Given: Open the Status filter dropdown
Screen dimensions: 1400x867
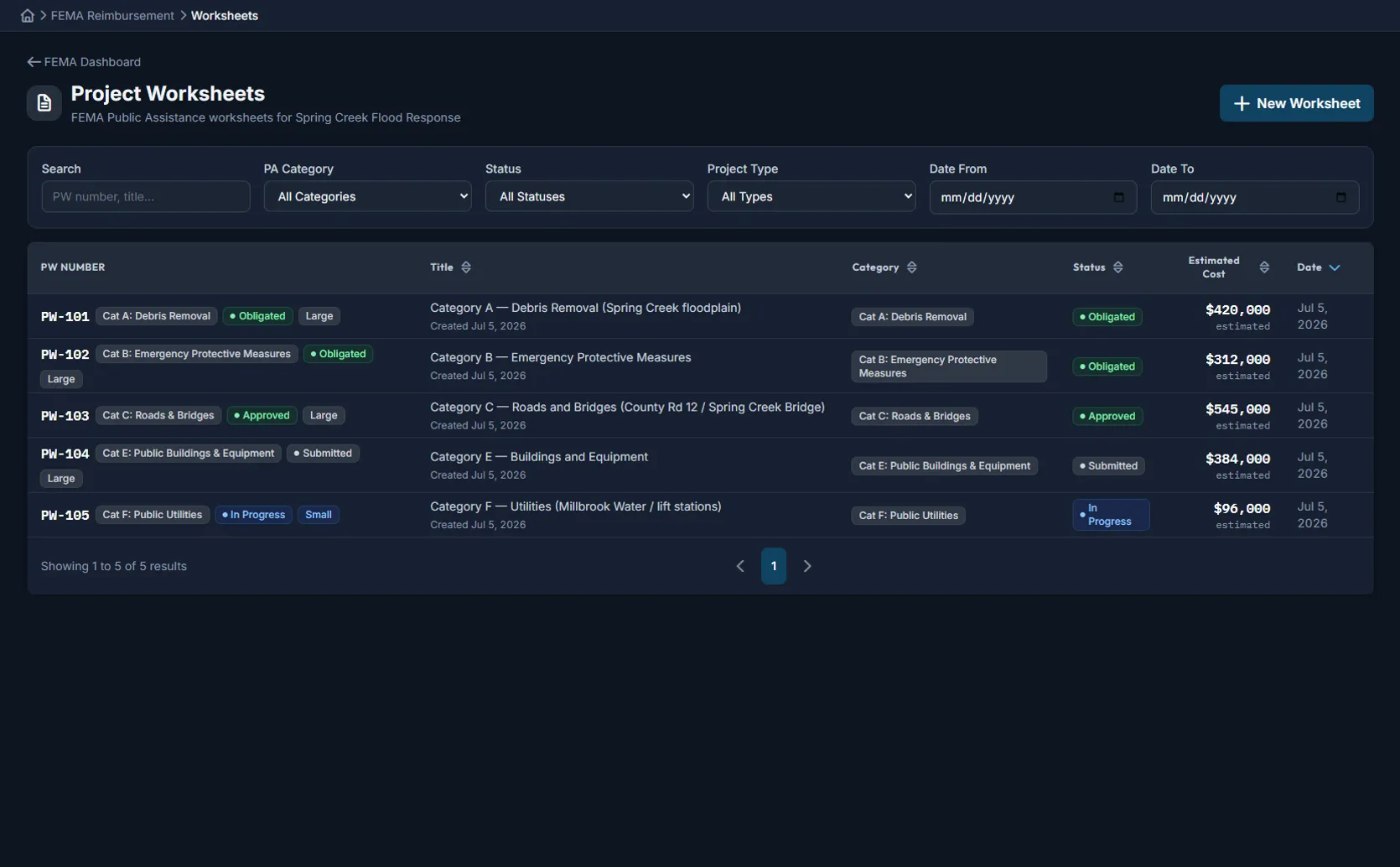Looking at the screenshot, I should pyautogui.click(x=589, y=197).
